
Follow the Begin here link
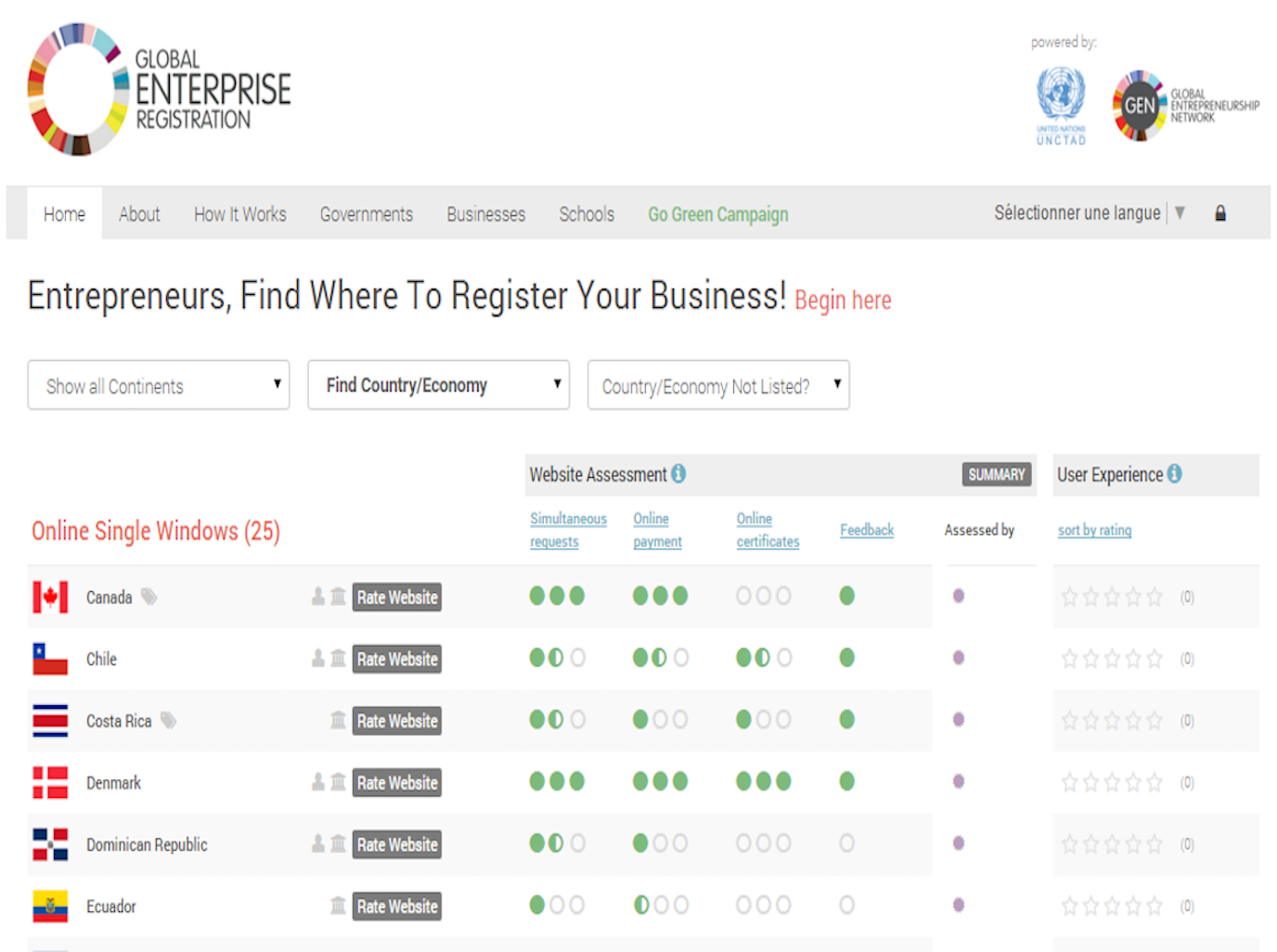coord(843,301)
